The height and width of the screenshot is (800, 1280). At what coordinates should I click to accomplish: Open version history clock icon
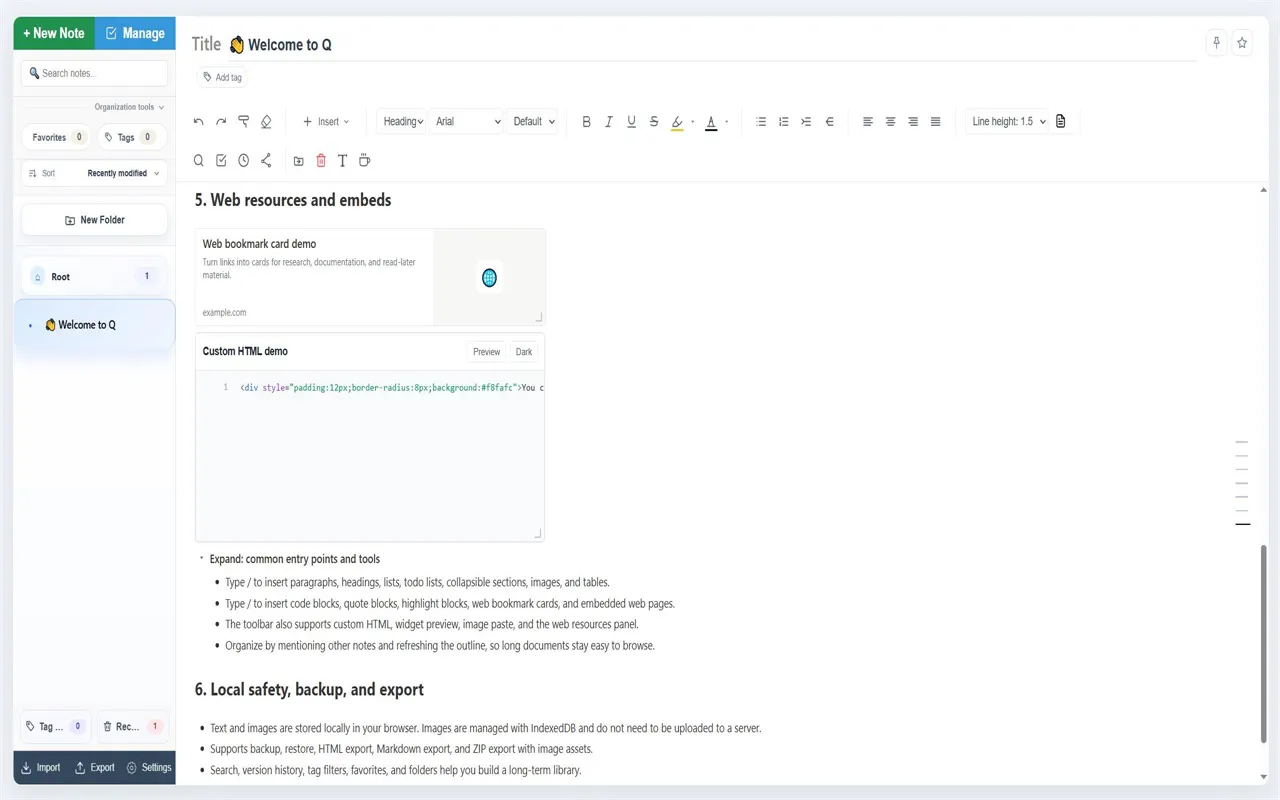point(243,160)
